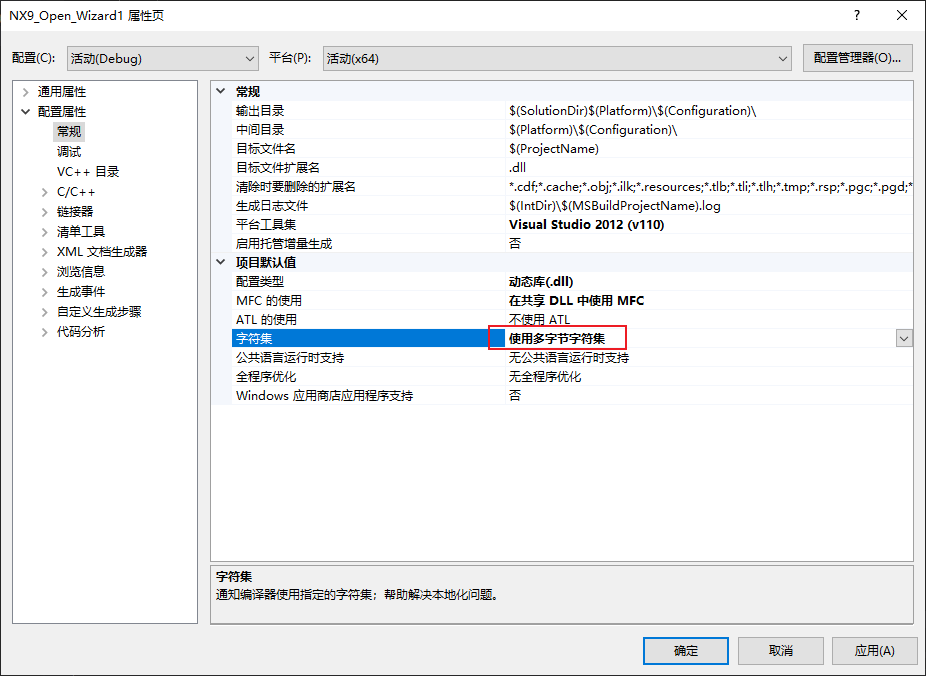This screenshot has width=926, height=676.
Task: Expand the 代码分析 tree node
Action: 45,332
